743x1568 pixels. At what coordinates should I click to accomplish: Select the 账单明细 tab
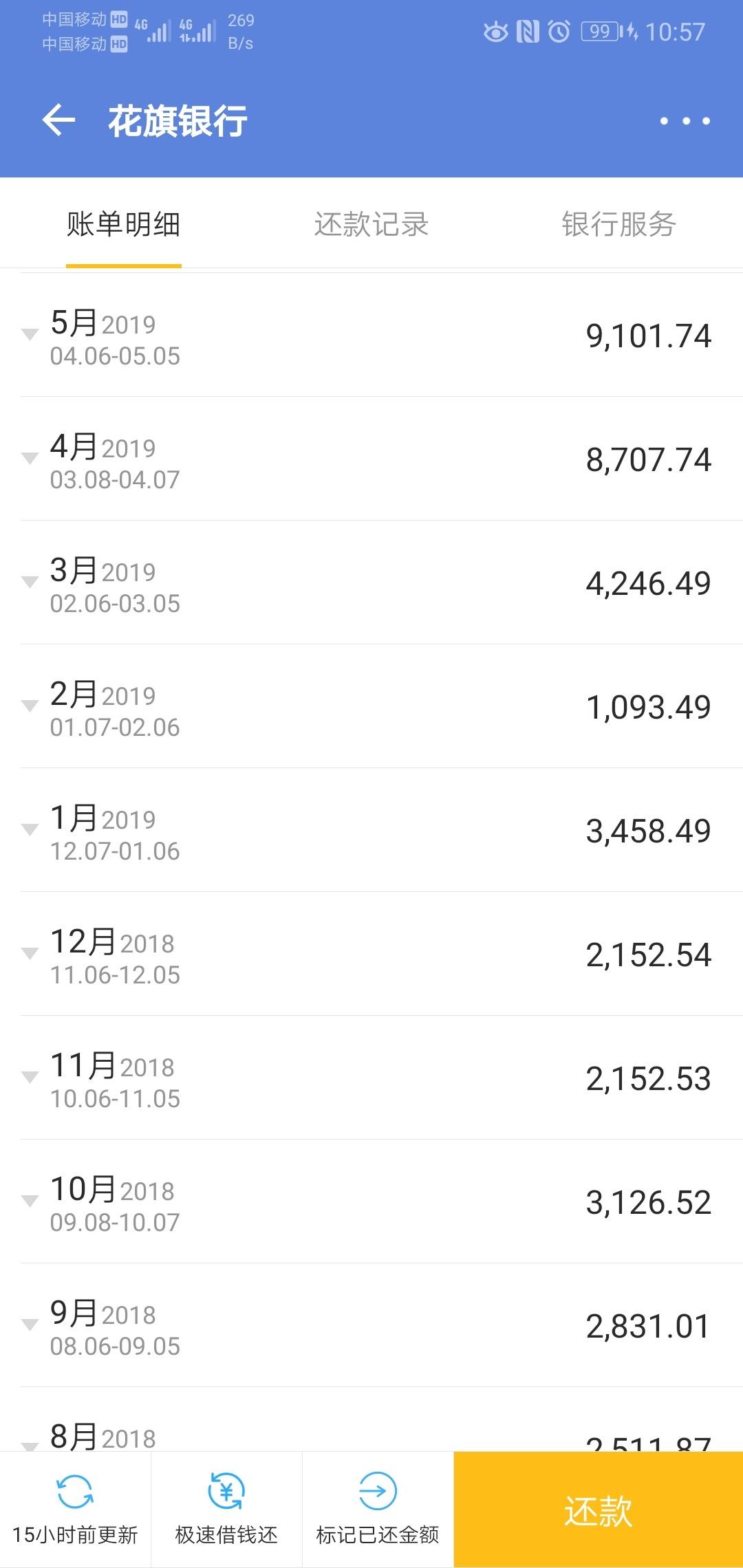[124, 224]
